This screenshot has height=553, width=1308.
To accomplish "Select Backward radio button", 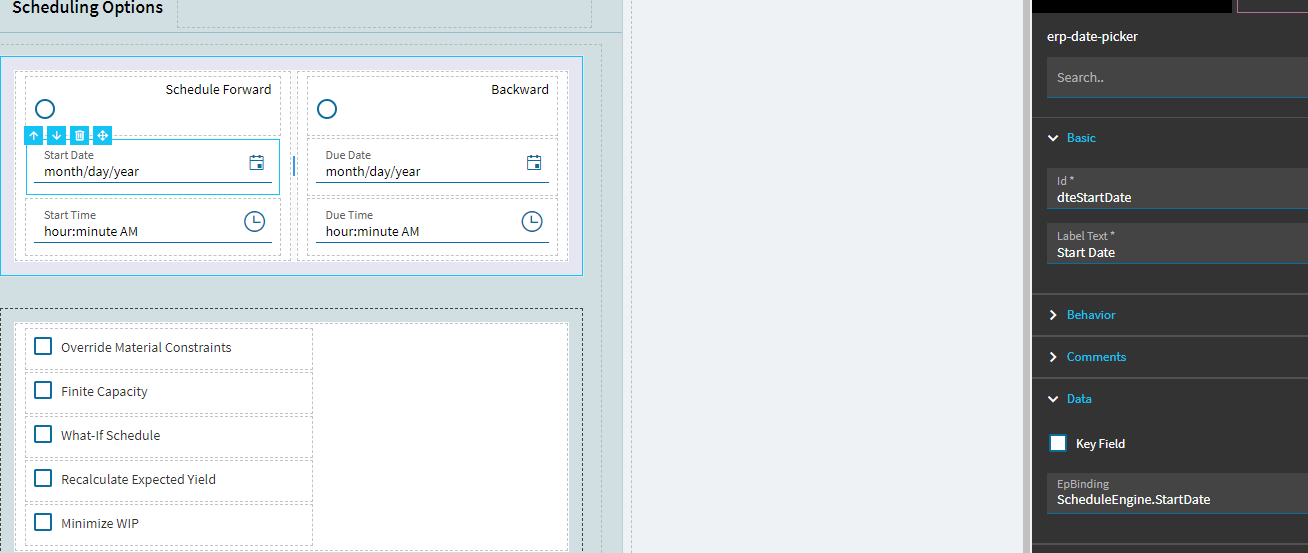I will 327,109.
